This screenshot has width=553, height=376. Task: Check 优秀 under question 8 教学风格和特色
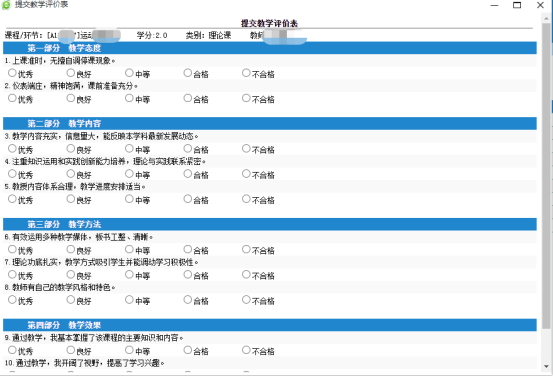[12, 300]
